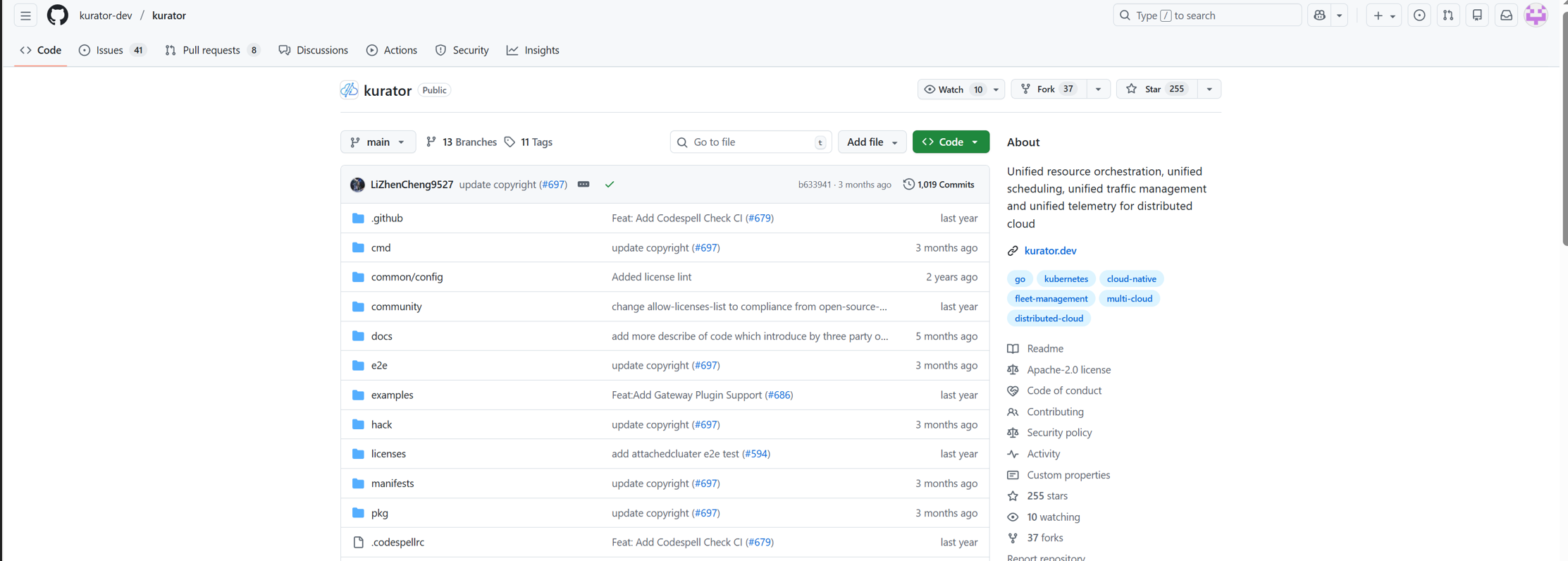
Task: Open the Watch notification options dropdown arrow
Action: [x=996, y=90]
